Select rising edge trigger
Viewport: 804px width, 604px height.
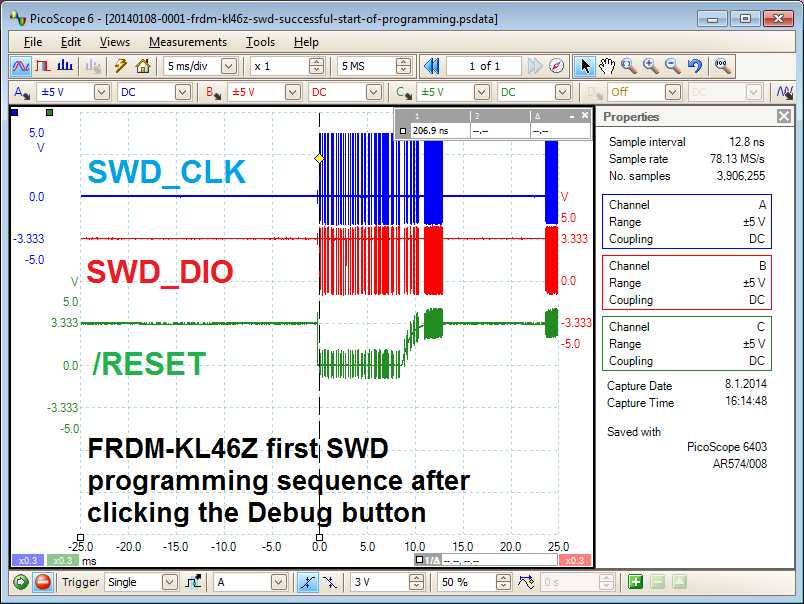point(308,582)
